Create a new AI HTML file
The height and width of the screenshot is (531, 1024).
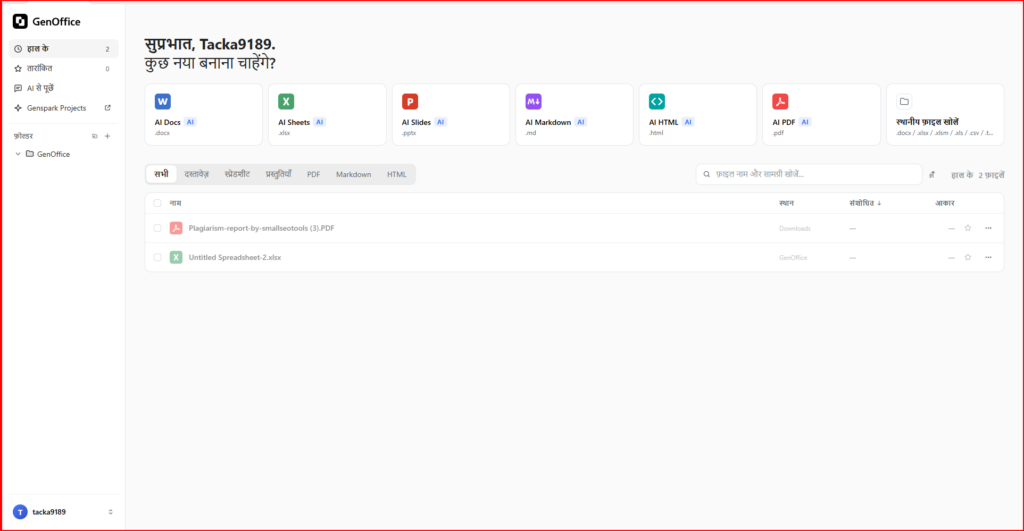(x=697, y=114)
